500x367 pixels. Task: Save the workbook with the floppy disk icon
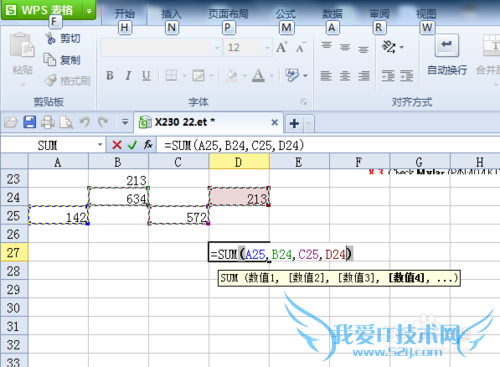click(30, 122)
